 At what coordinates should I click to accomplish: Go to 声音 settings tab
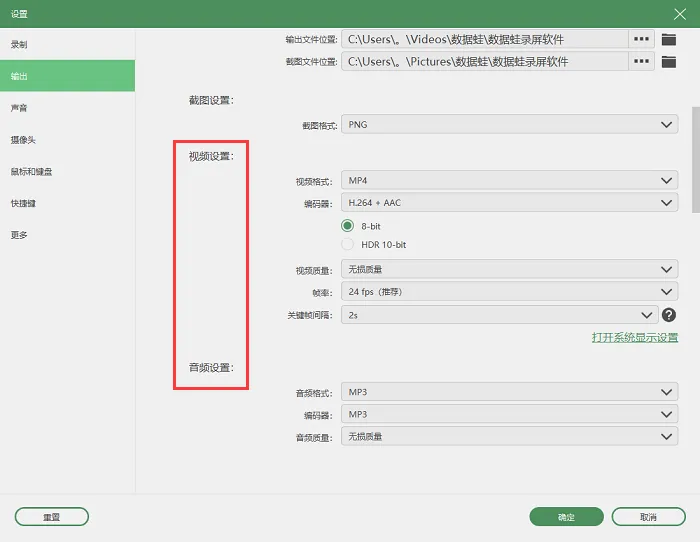click(67, 108)
